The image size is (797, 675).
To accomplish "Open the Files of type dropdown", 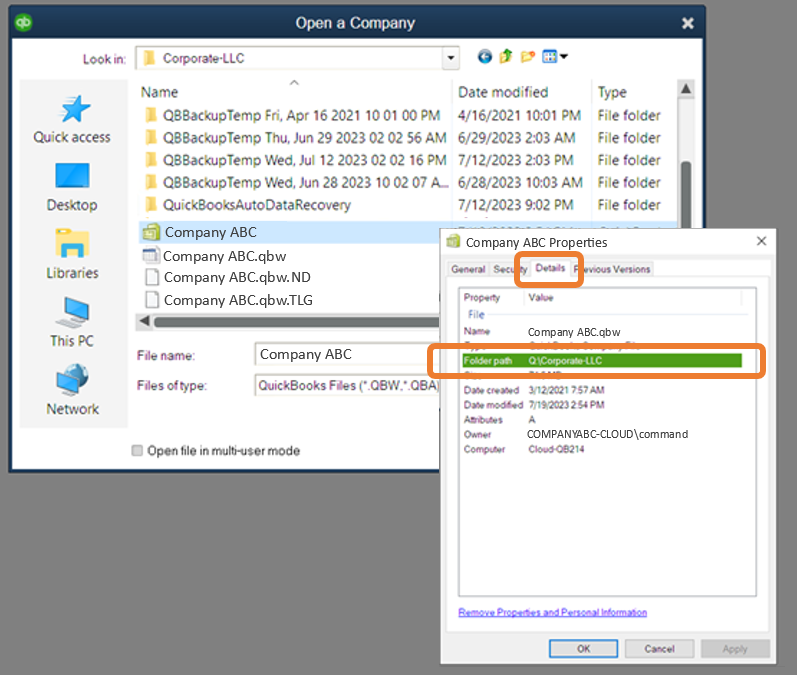I will (x=348, y=385).
